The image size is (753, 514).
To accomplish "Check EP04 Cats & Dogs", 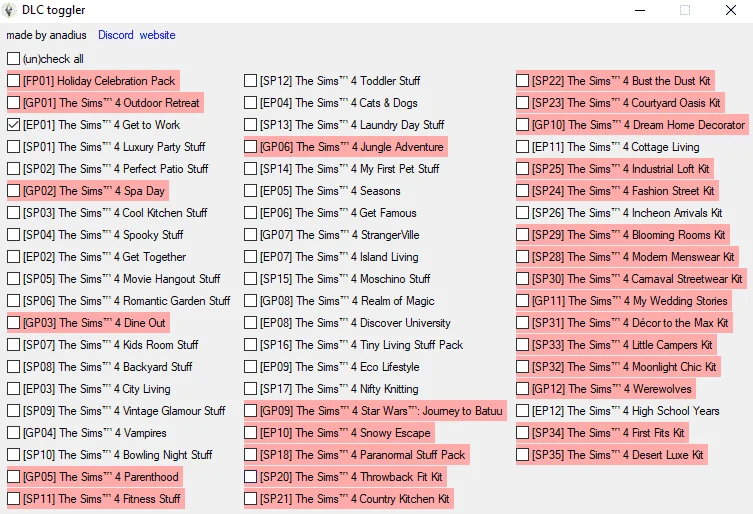I will 250,103.
